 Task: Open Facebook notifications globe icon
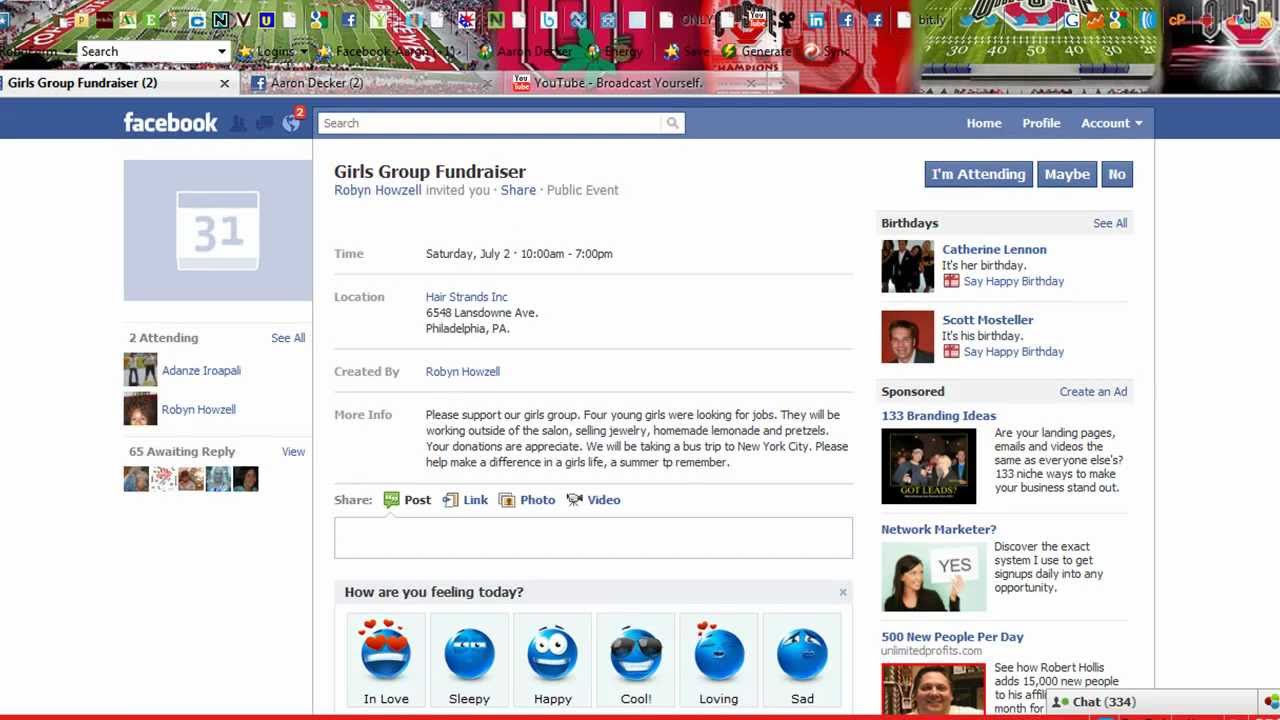tap(291, 123)
